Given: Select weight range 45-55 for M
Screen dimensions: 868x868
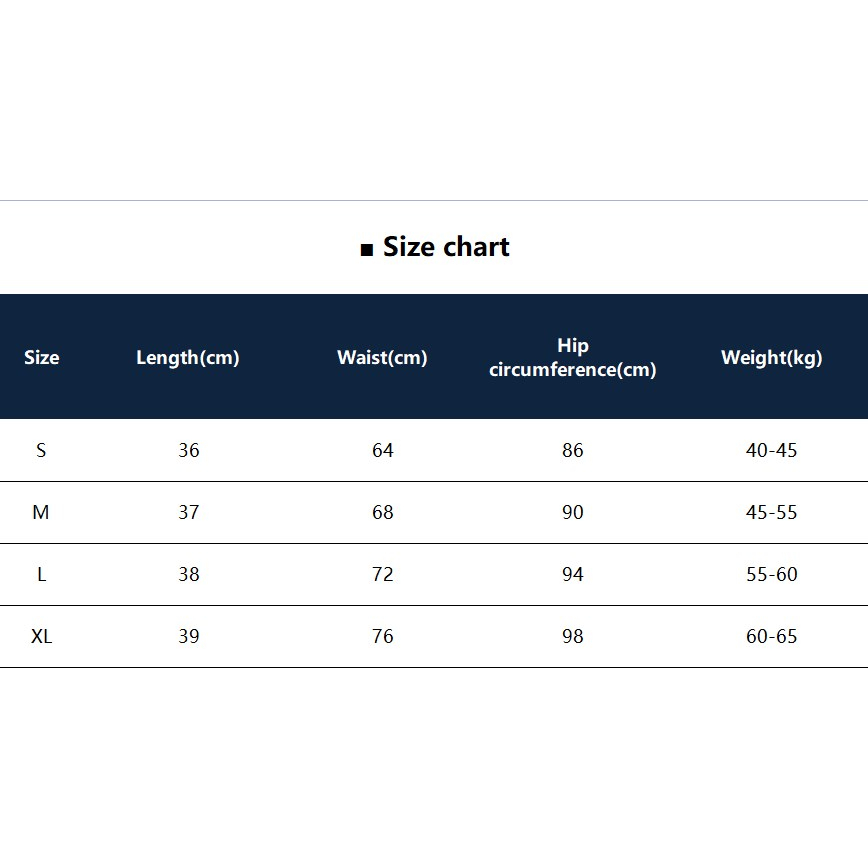Looking at the screenshot, I should (772, 512).
